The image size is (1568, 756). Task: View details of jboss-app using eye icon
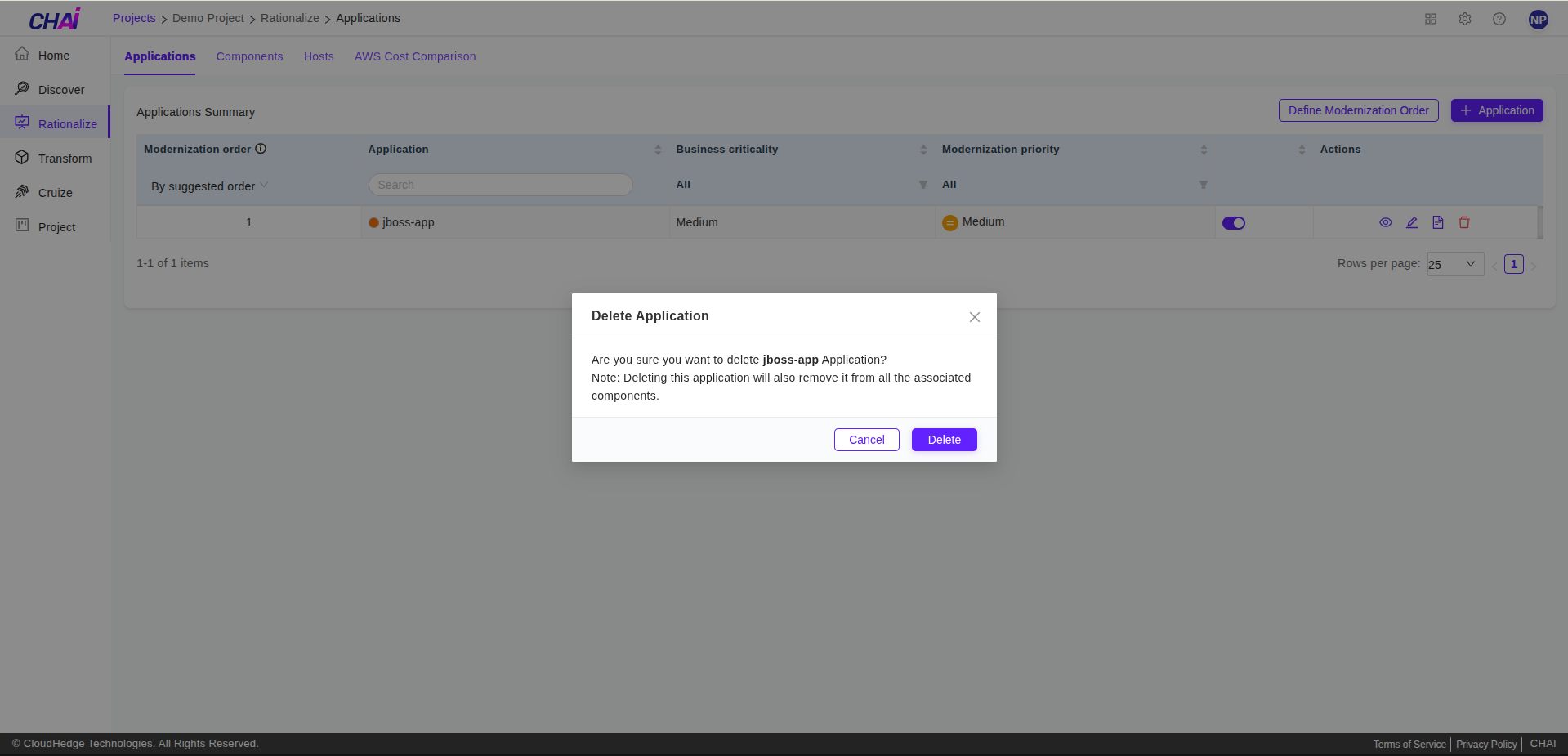click(x=1385, y=221)
